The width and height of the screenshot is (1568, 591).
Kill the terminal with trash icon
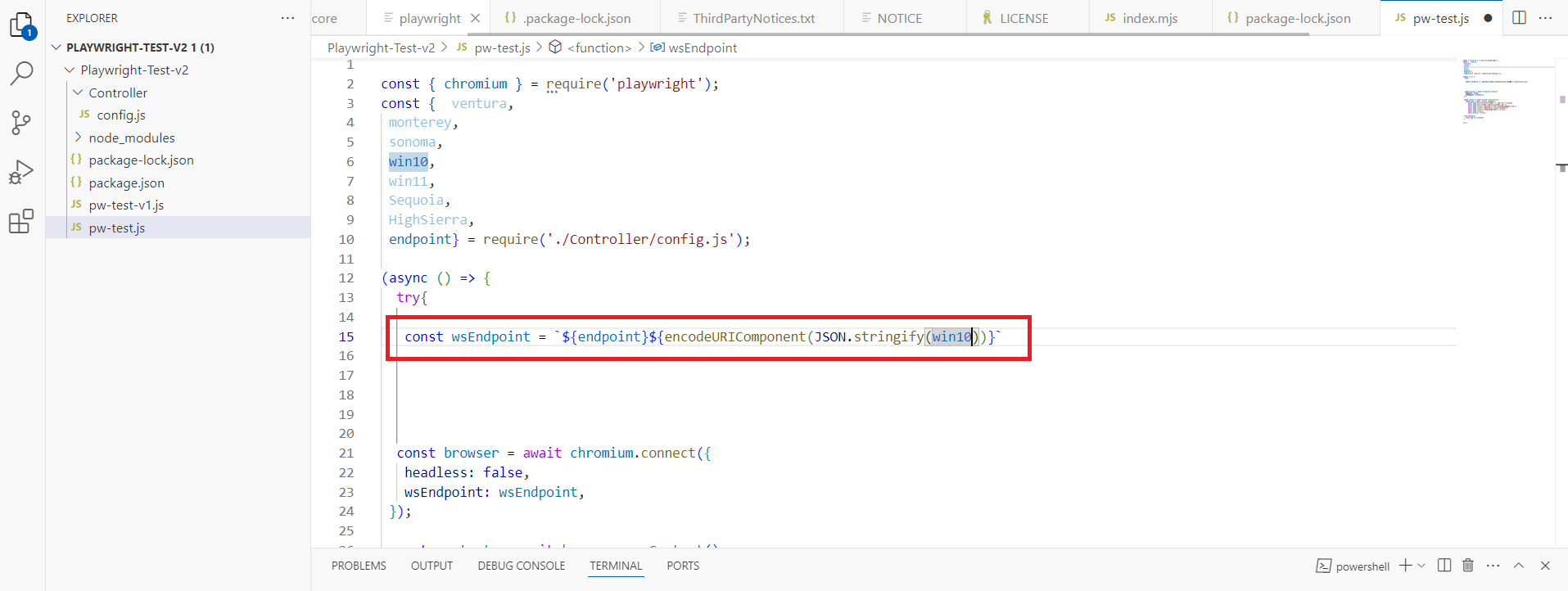pyautogui.click(x=1468, y=566)
